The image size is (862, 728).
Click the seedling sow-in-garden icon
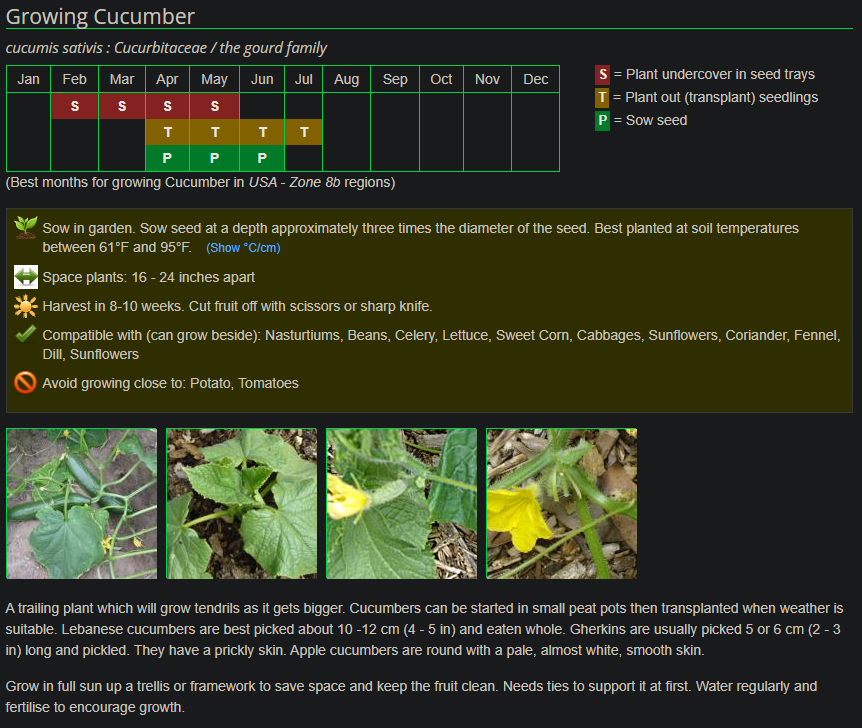[x=25, y=228]
